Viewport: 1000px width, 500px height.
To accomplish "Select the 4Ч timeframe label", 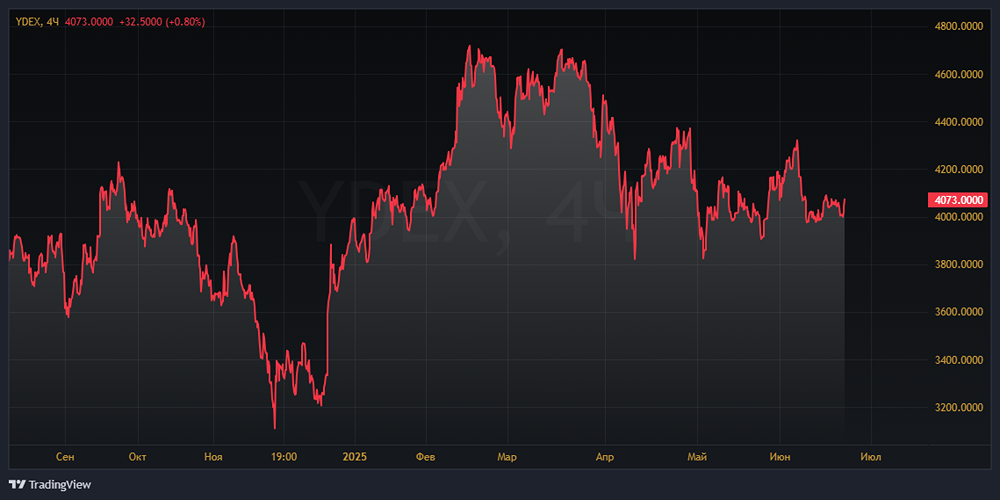I will click(x=53, y=22).
